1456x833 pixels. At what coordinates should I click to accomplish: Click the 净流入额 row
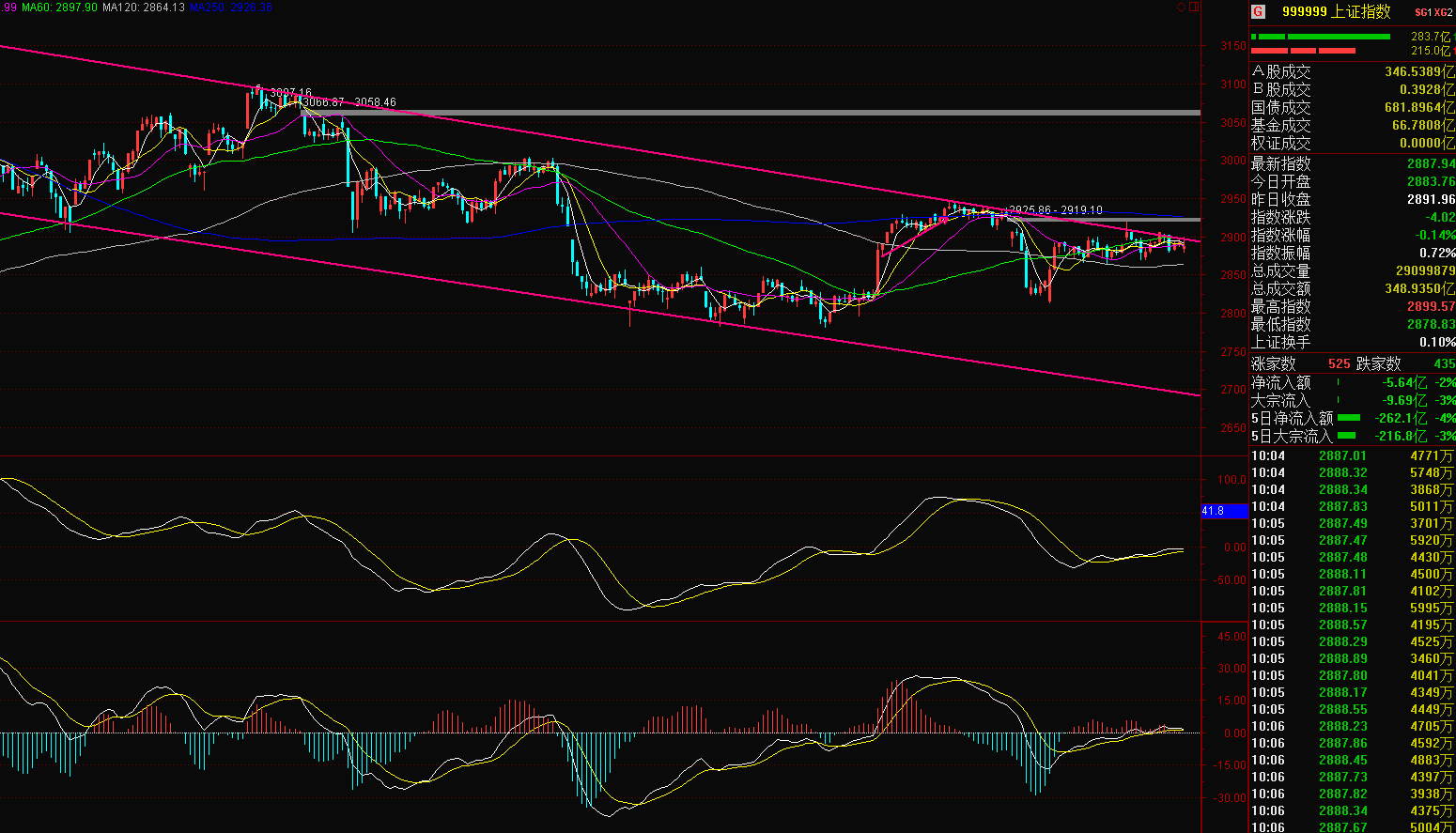[x=1353, y=382]
